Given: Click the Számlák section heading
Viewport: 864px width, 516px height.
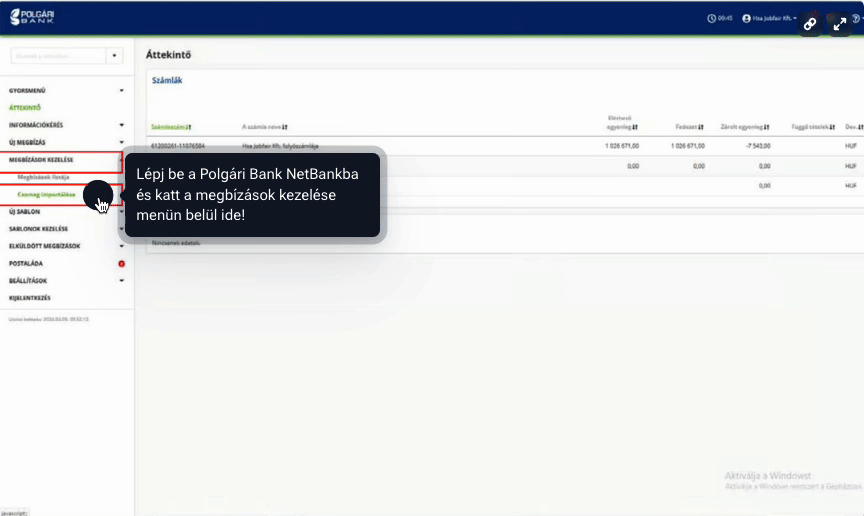Looking at the screenshot, I should click(167, 80).
